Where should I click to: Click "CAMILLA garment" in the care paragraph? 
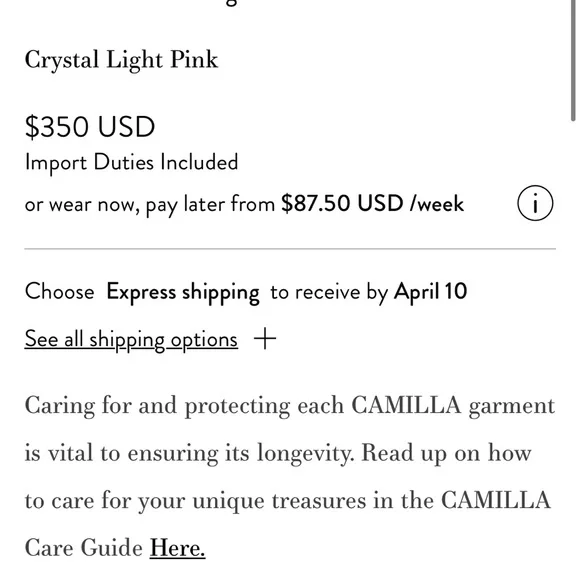[453, 406]
